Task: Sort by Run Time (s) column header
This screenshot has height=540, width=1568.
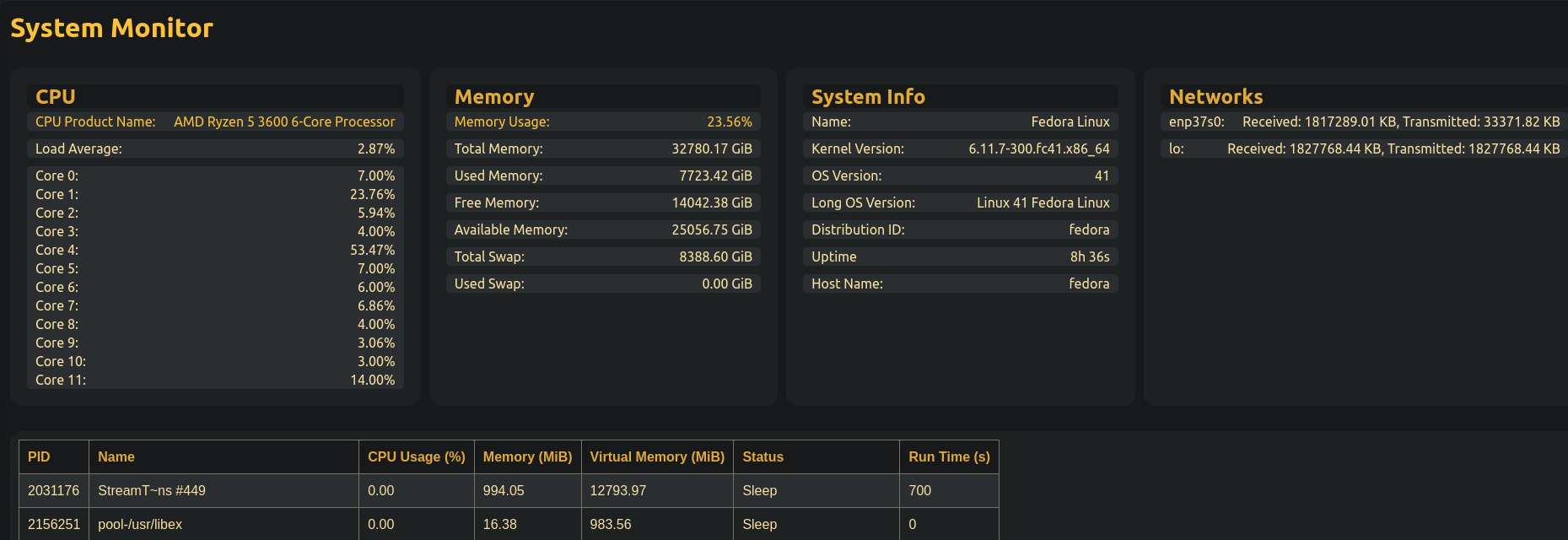Action: click(x=949, y=456)
